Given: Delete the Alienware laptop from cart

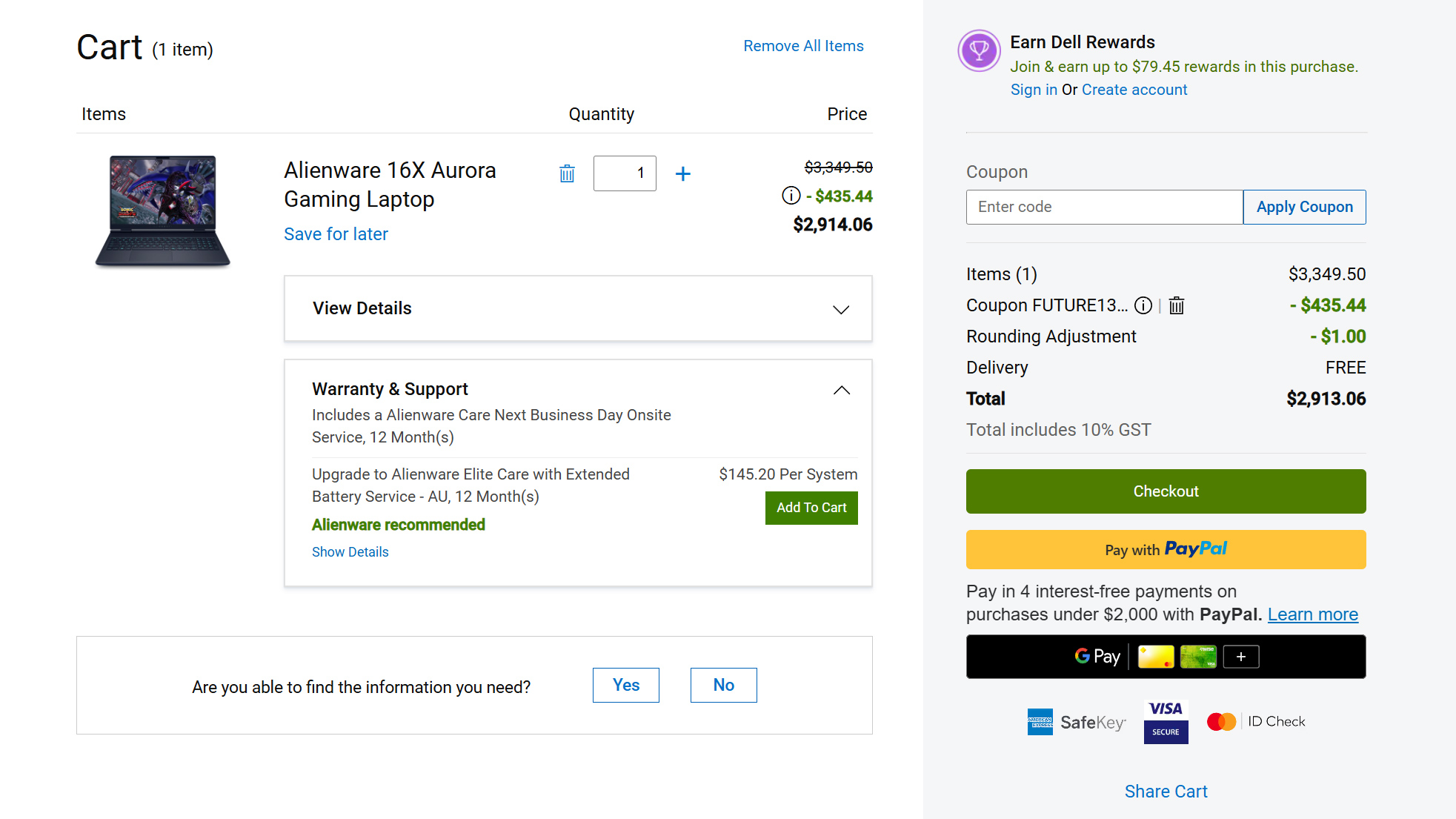Looking at the screenshot, I should tap(567, 173).
